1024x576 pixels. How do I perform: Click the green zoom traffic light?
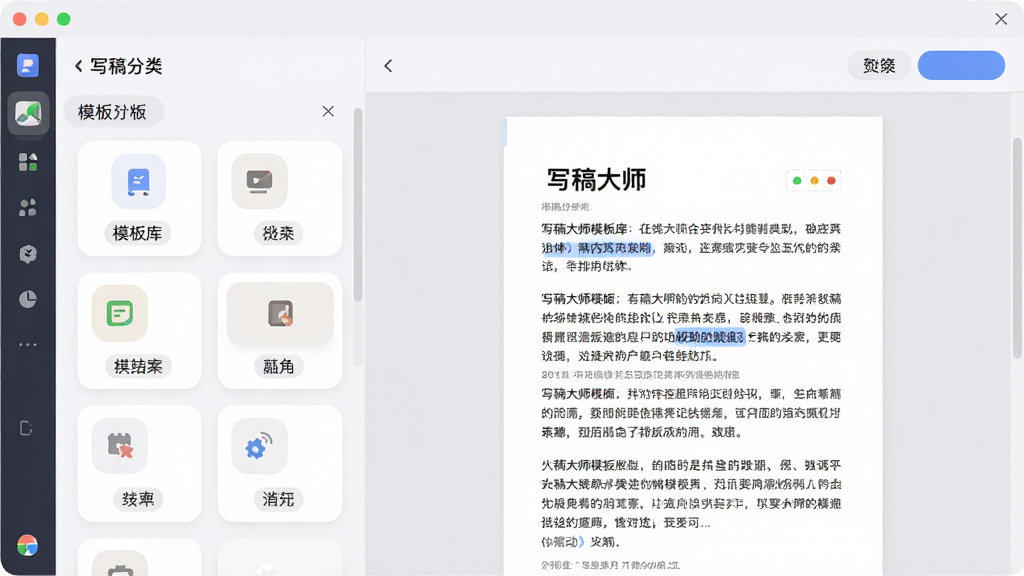click(x=63, y=19)
